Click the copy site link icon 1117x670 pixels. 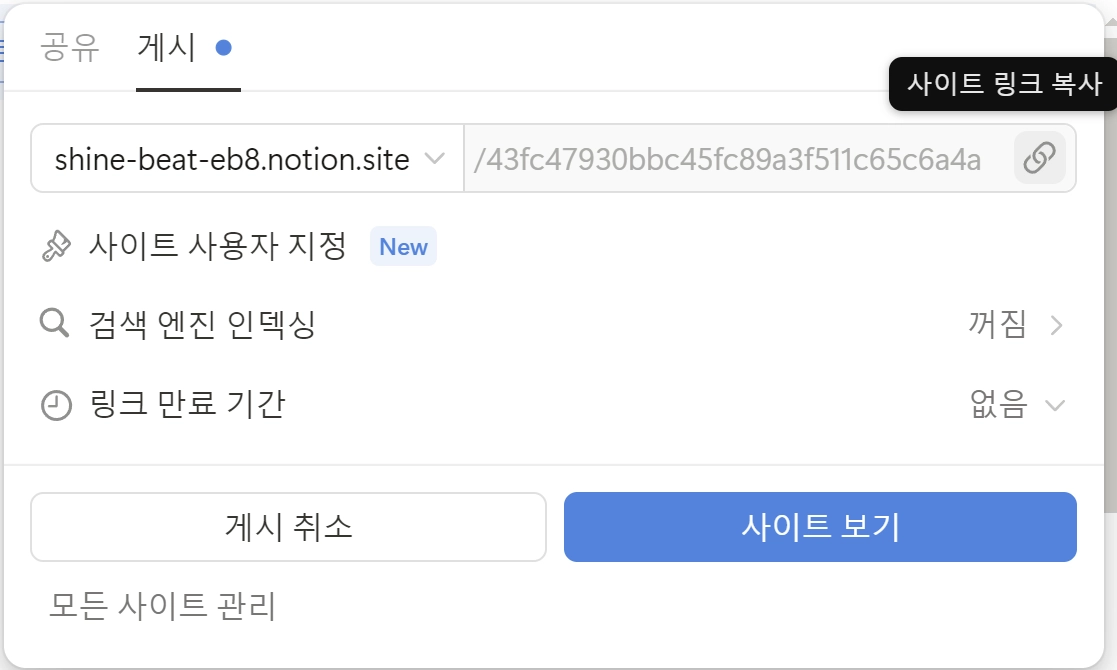(1039, 158)
